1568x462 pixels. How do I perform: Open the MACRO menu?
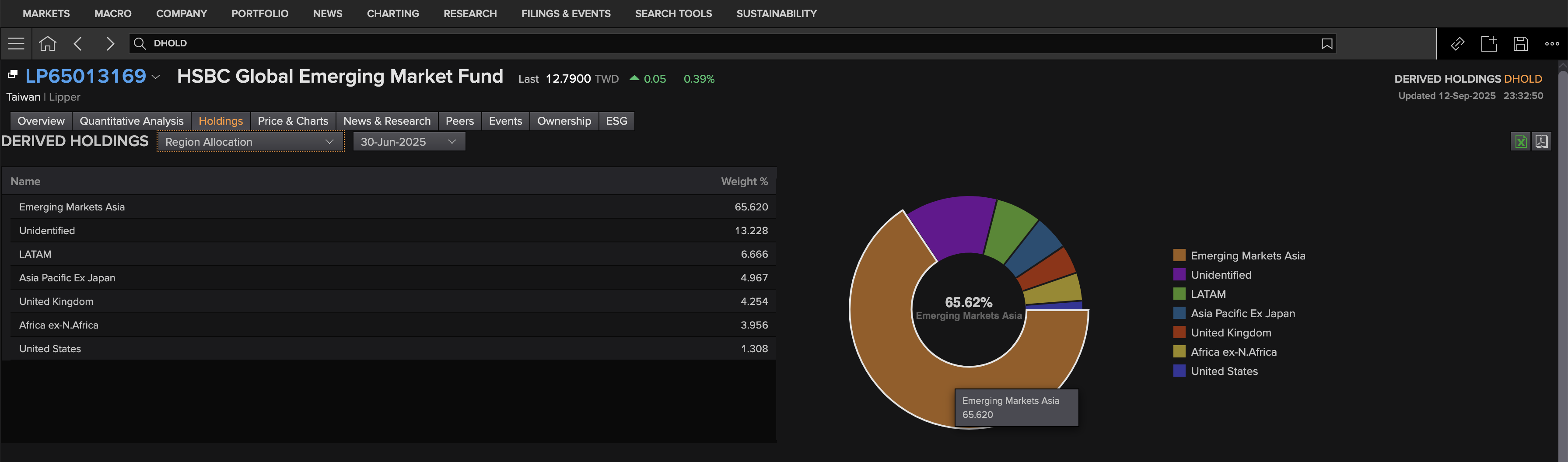[112, 14]
